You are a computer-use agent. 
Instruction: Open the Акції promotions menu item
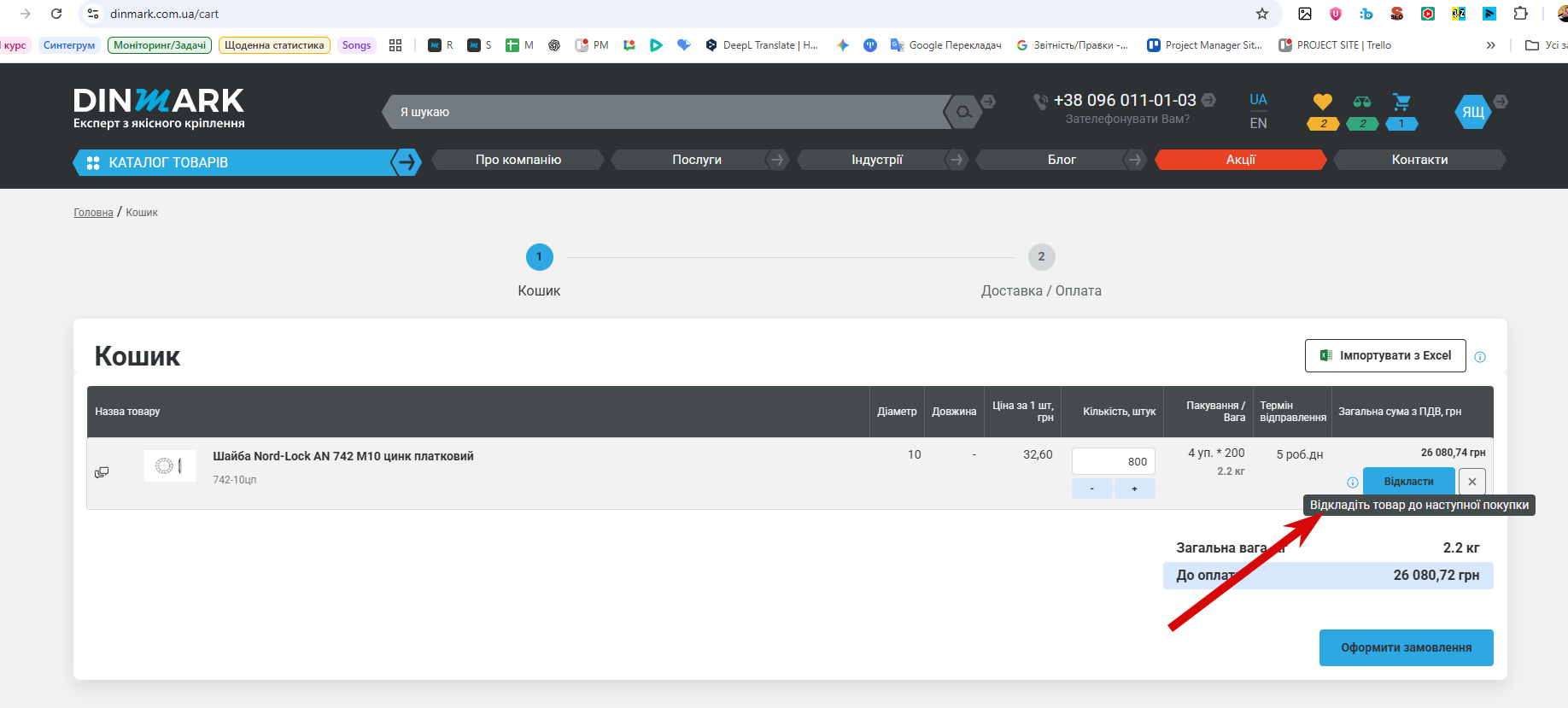1241,160
